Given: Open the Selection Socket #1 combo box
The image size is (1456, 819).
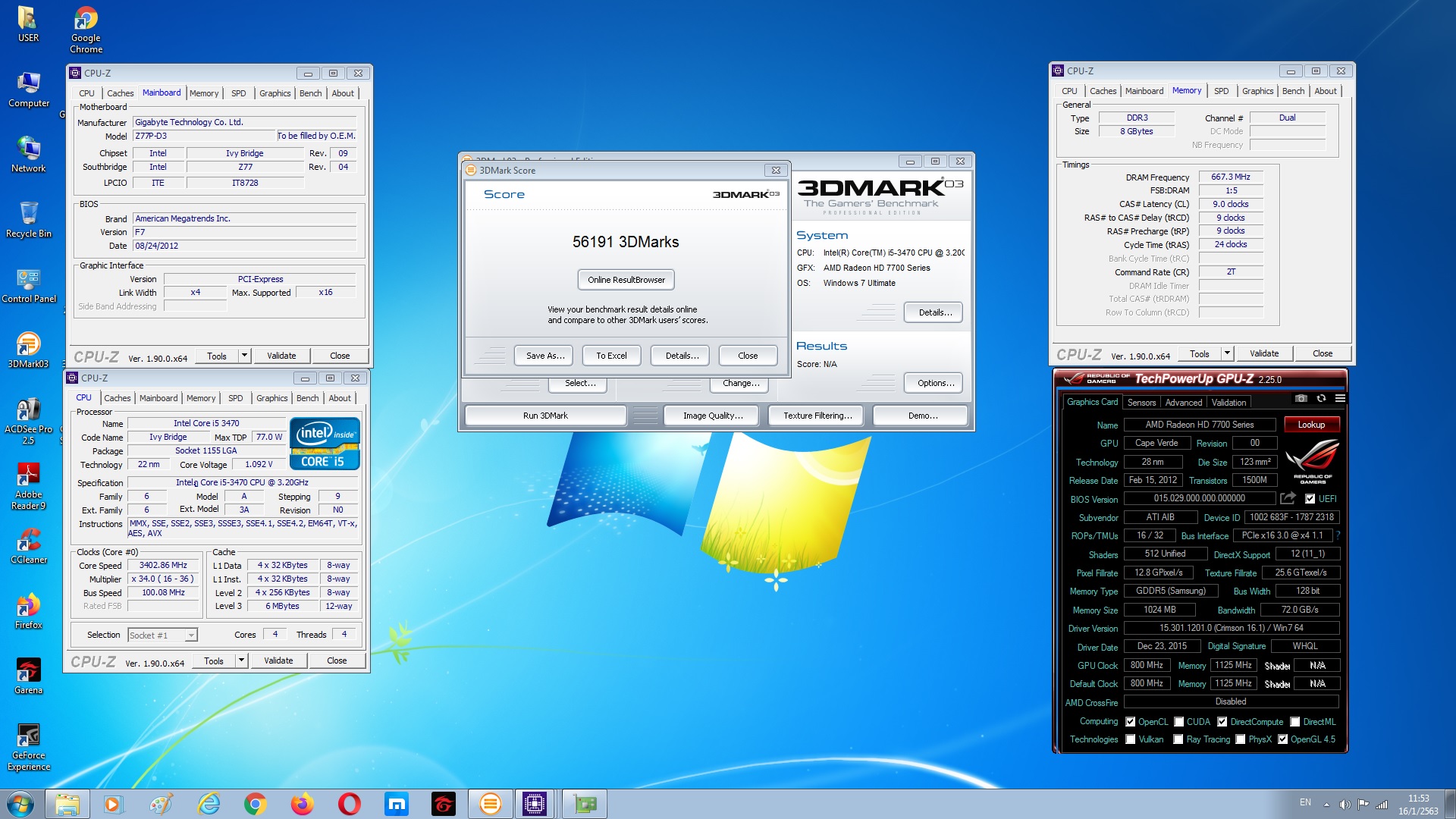Looking at the screenshot, I should [162, 635].
